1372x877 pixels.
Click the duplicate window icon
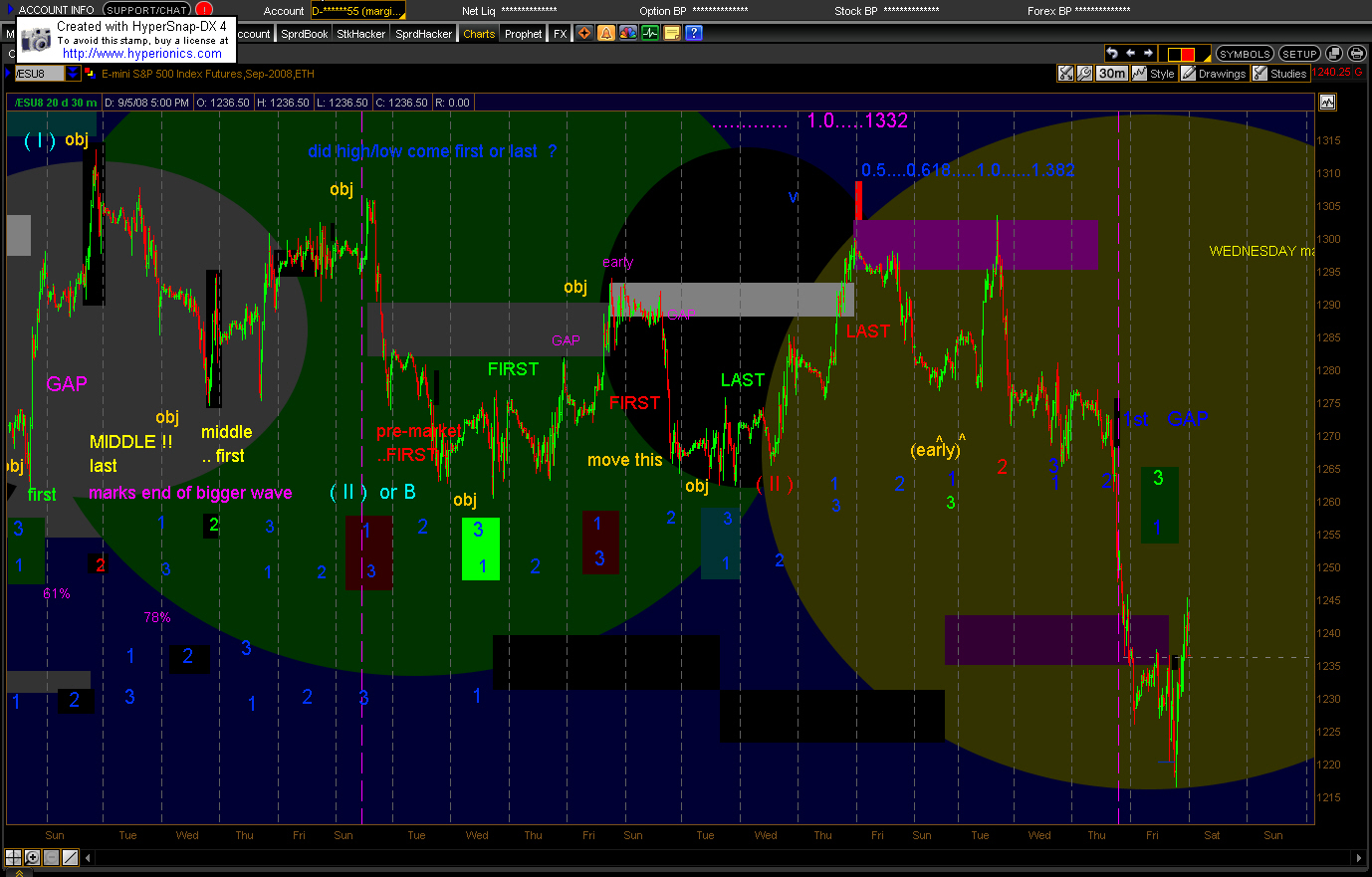[x=1335, y=54]
